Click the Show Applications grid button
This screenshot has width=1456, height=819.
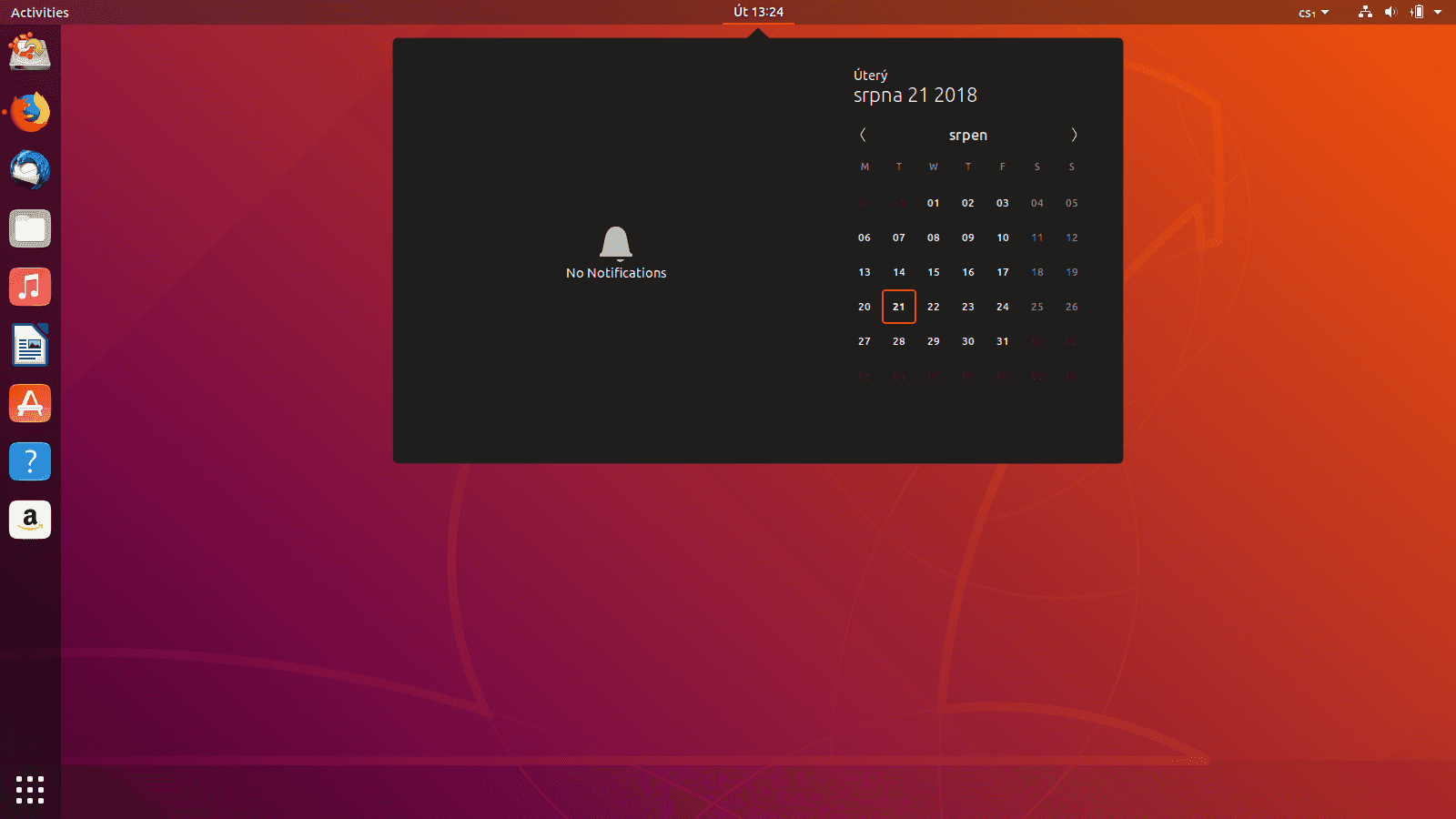point(30,790)
